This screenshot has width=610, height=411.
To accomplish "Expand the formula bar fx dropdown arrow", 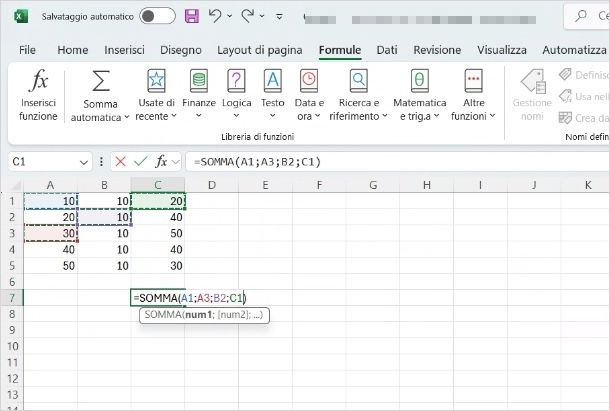I will coord(175,162).
